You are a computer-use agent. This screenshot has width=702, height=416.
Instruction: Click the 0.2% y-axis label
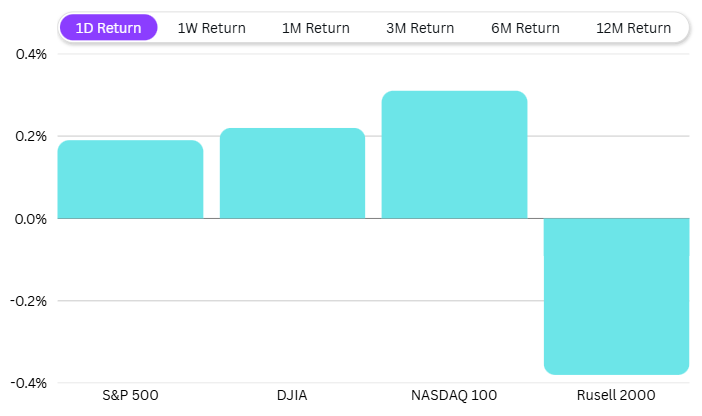click(31, 136)
